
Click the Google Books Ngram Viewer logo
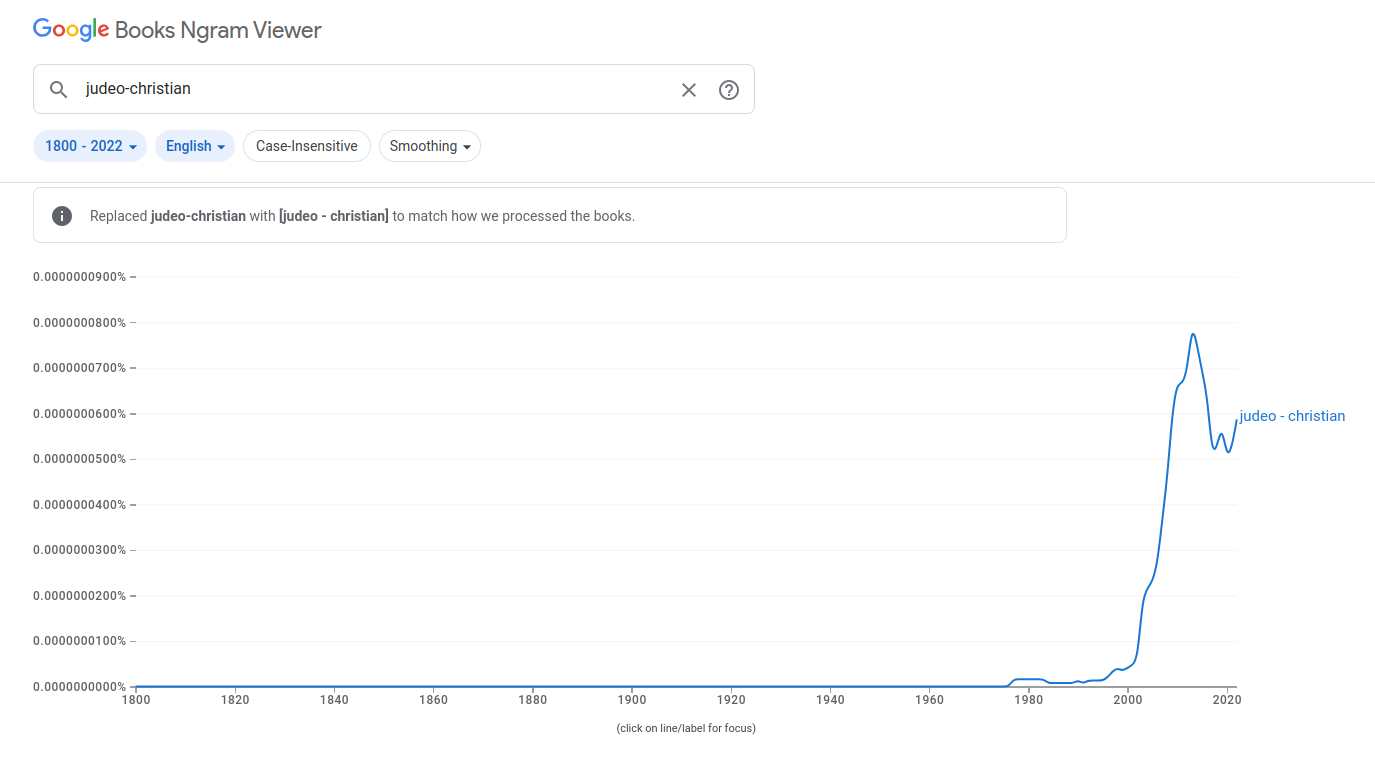177,30
